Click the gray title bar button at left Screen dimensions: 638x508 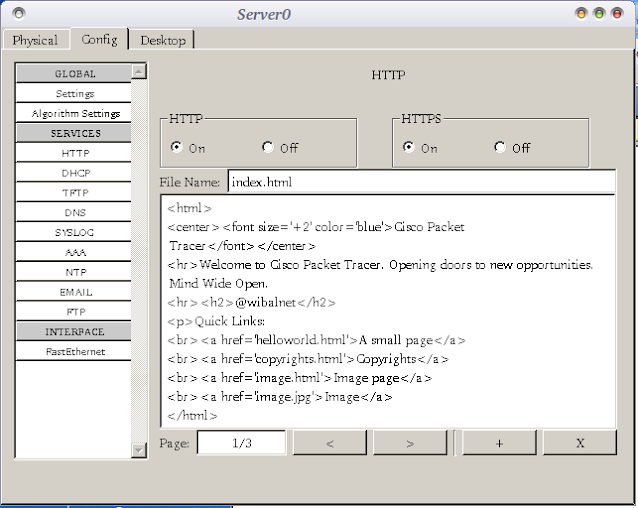tap(19, 14)
